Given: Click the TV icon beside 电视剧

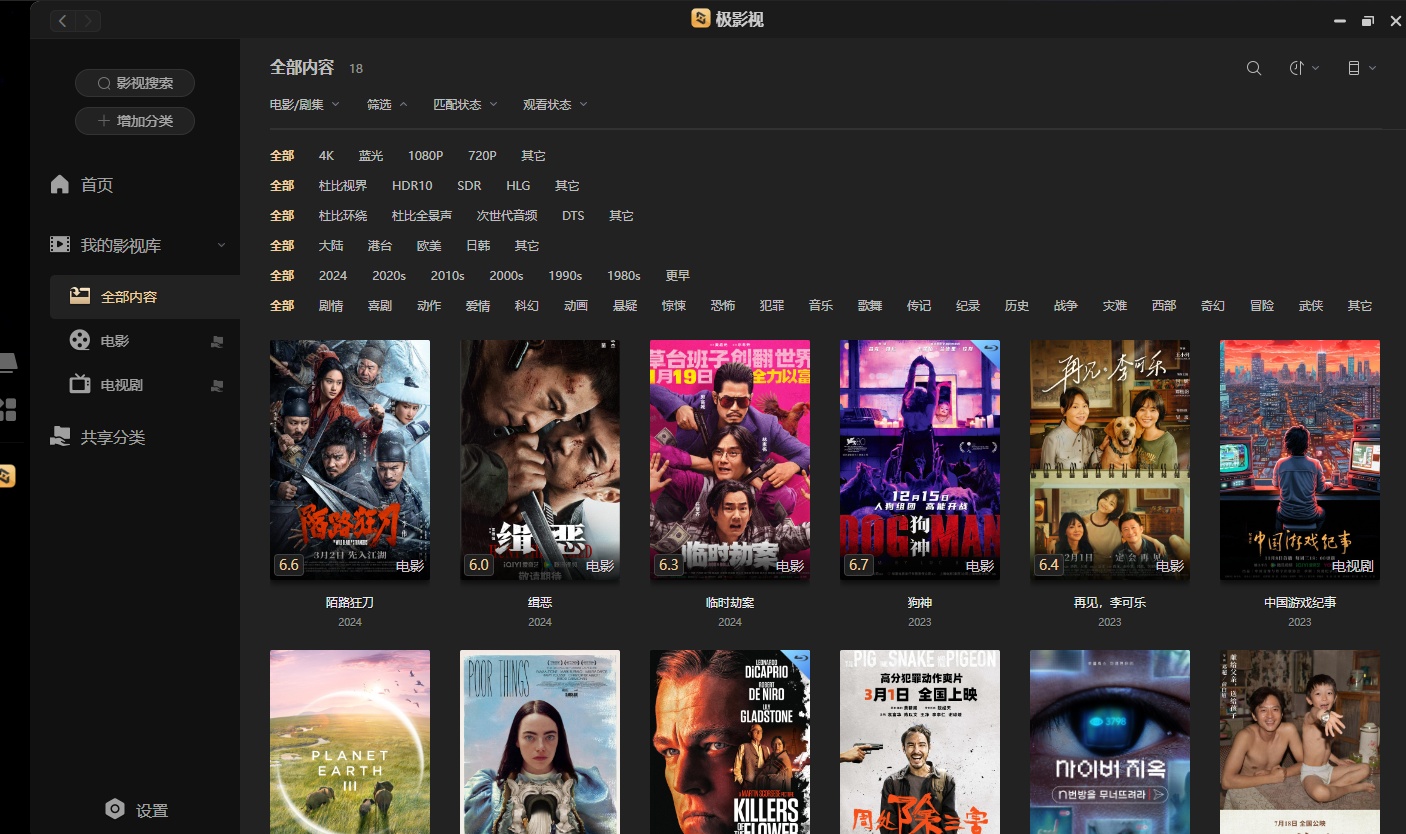Looking at the screenshot, I should [80, 384].
